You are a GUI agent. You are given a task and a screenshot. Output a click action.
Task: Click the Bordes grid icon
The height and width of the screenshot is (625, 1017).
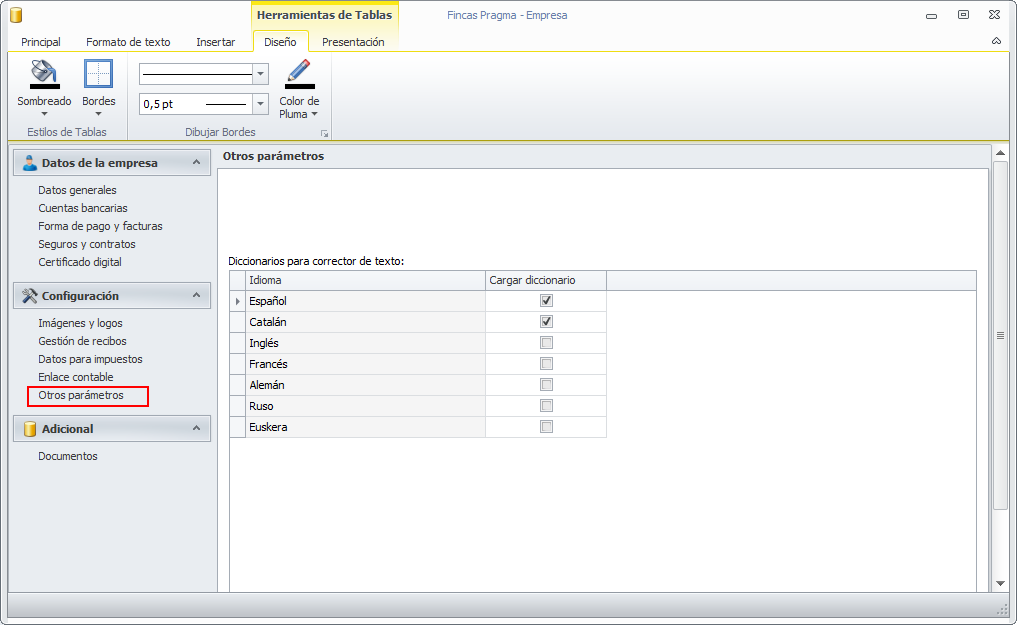pyautogui.click(x=98, y=74)
